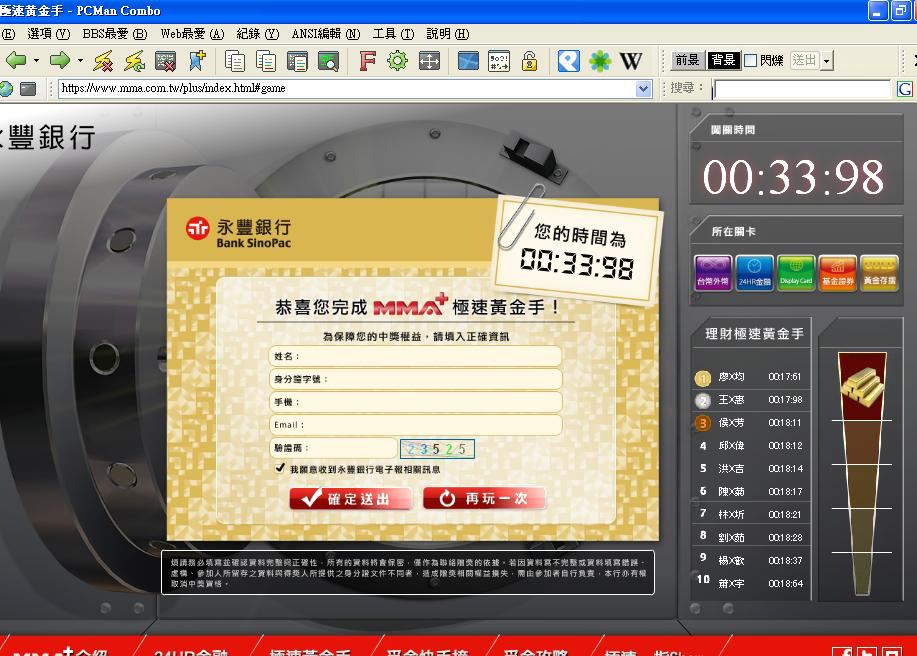The height and width of the screenshot is (656, 917).
Task: Click the blue square Q-shaped icon
Action: point(568,61)
